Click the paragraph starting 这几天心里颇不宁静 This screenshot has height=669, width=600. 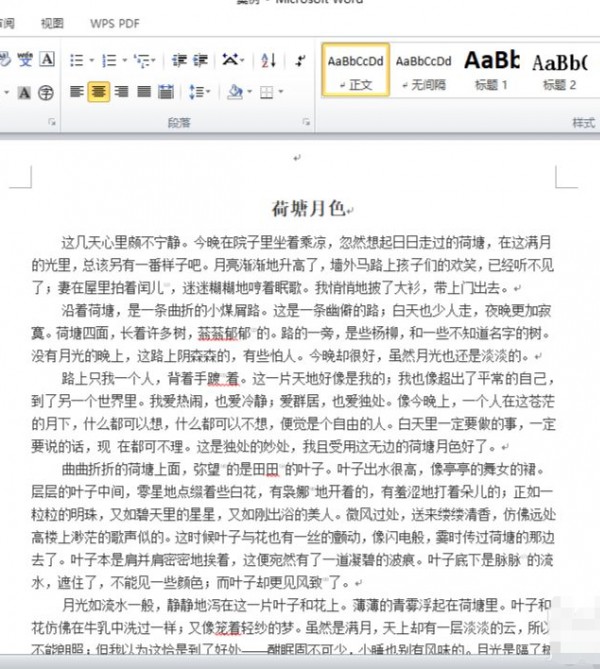[293, 265]
